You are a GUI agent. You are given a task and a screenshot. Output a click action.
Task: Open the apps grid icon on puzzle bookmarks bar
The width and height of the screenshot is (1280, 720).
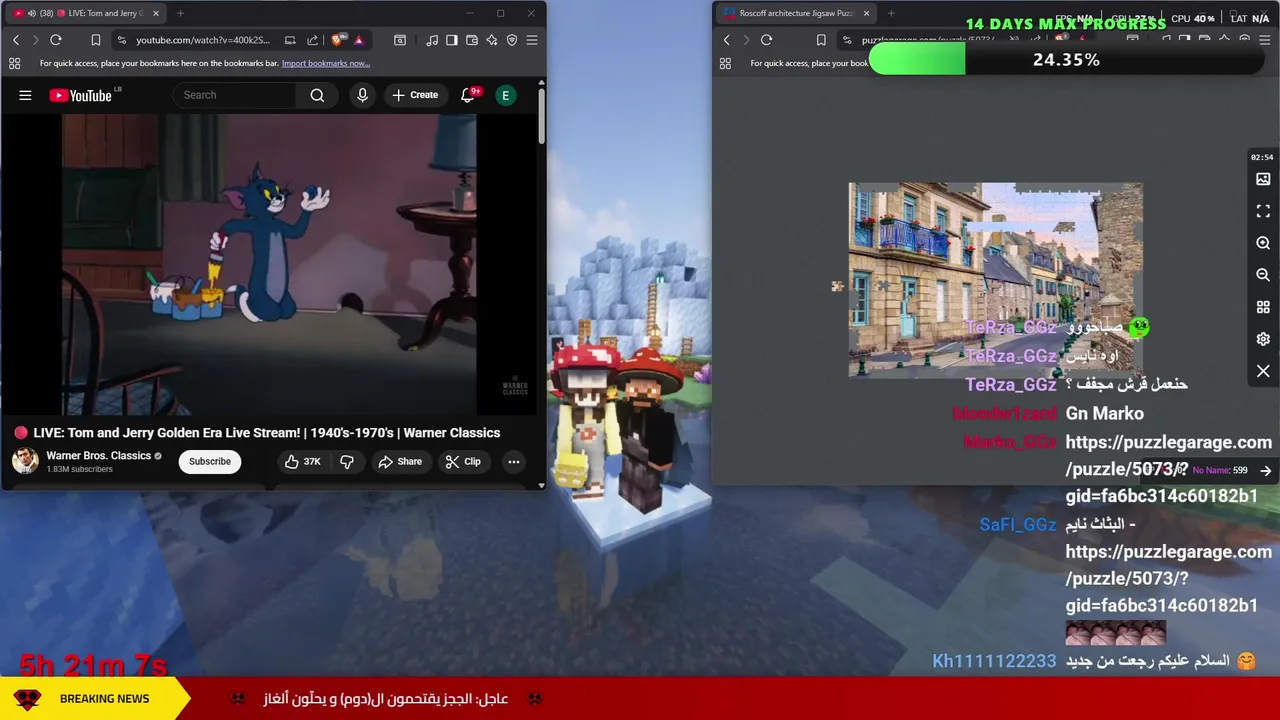click(725, 63)
